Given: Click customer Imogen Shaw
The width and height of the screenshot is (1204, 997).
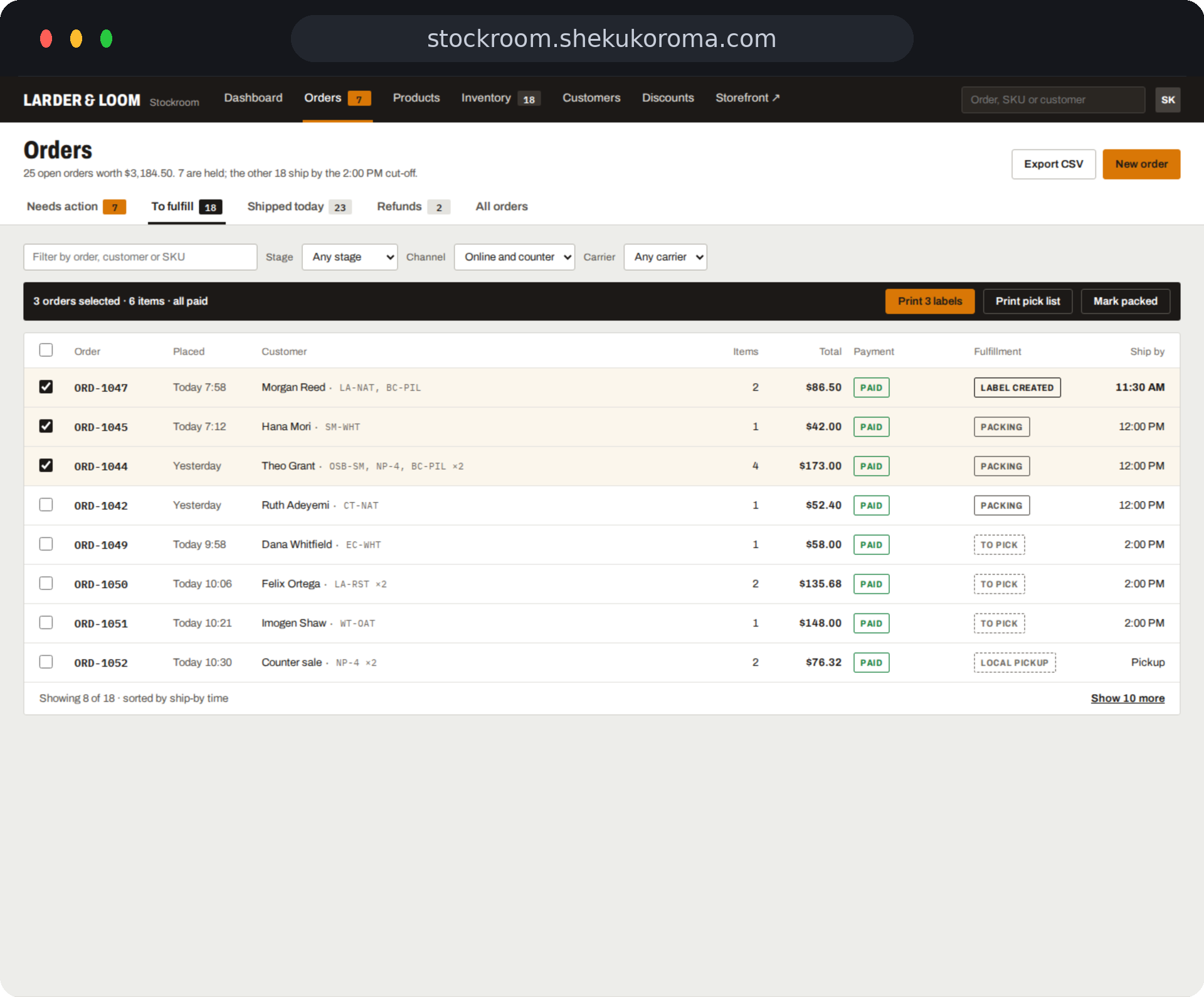Looking at the screenshot, I should tap(294, 623).
